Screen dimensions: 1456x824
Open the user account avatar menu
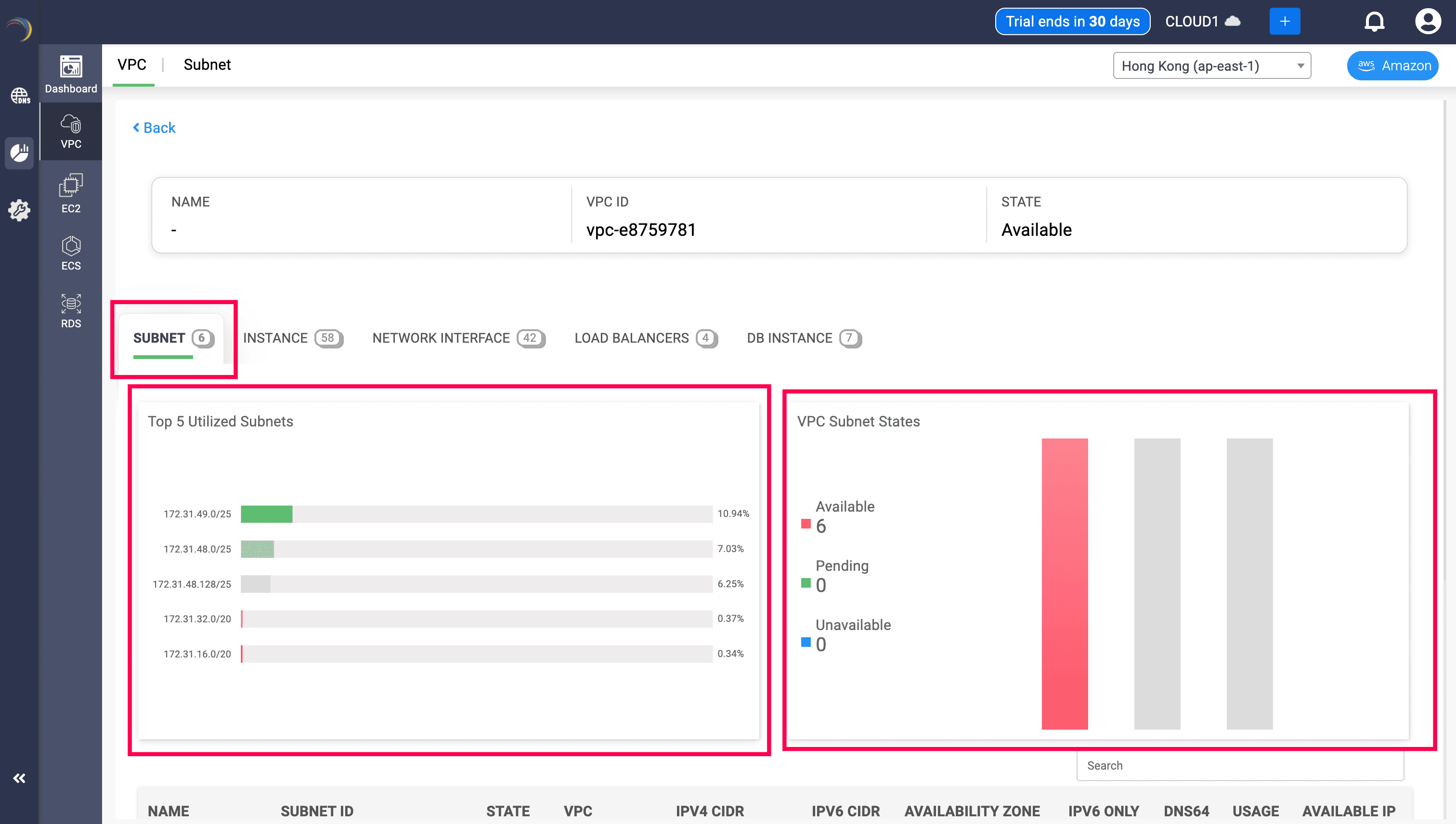click(1428, 22)
